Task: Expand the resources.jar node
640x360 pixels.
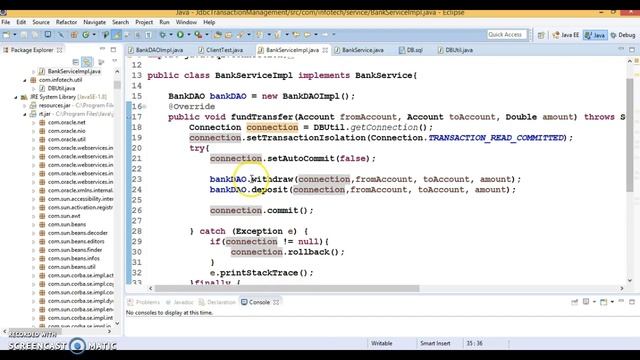Action: (x=24, y=106)
